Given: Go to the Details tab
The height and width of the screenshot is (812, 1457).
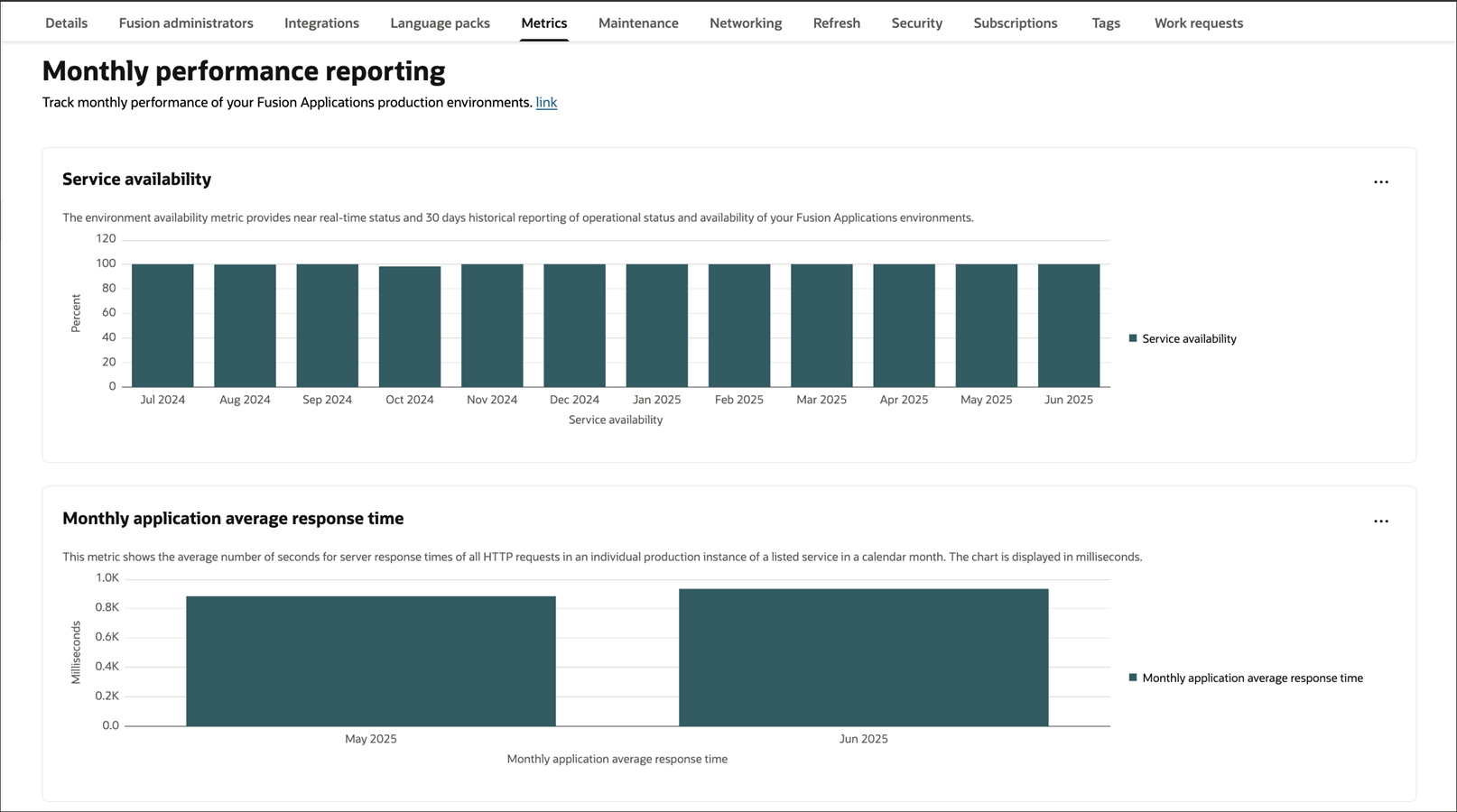Looking at the screenshot, I should pyautogui.click(x=66, y=23).
